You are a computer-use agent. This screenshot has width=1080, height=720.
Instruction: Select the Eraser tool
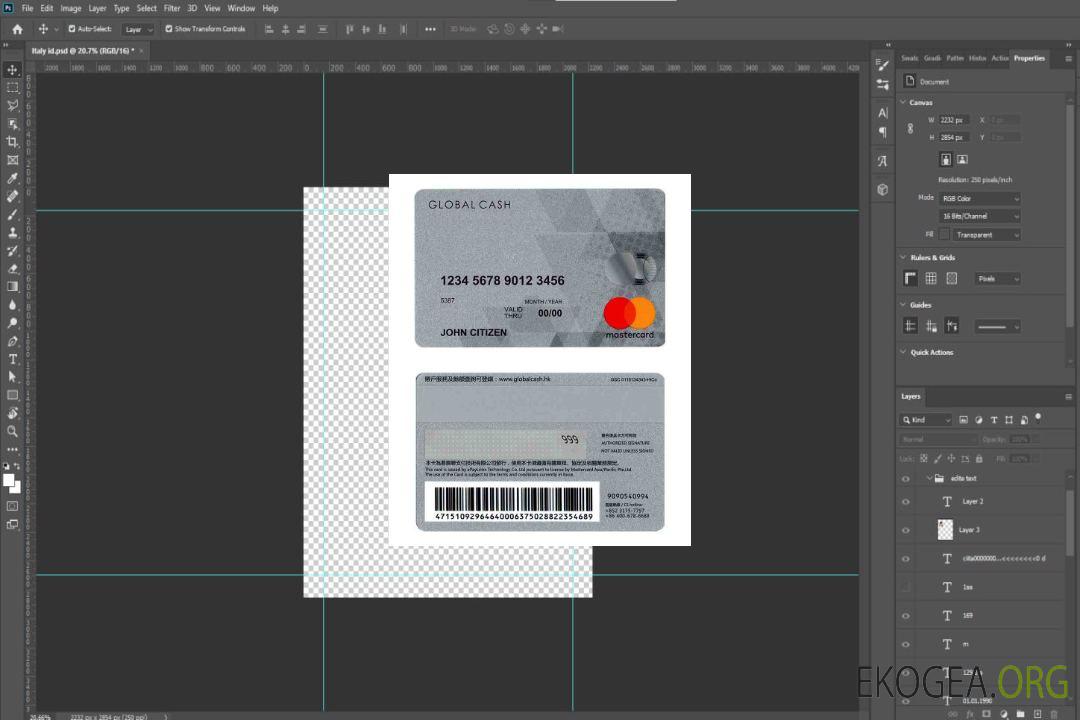[12, 269]
